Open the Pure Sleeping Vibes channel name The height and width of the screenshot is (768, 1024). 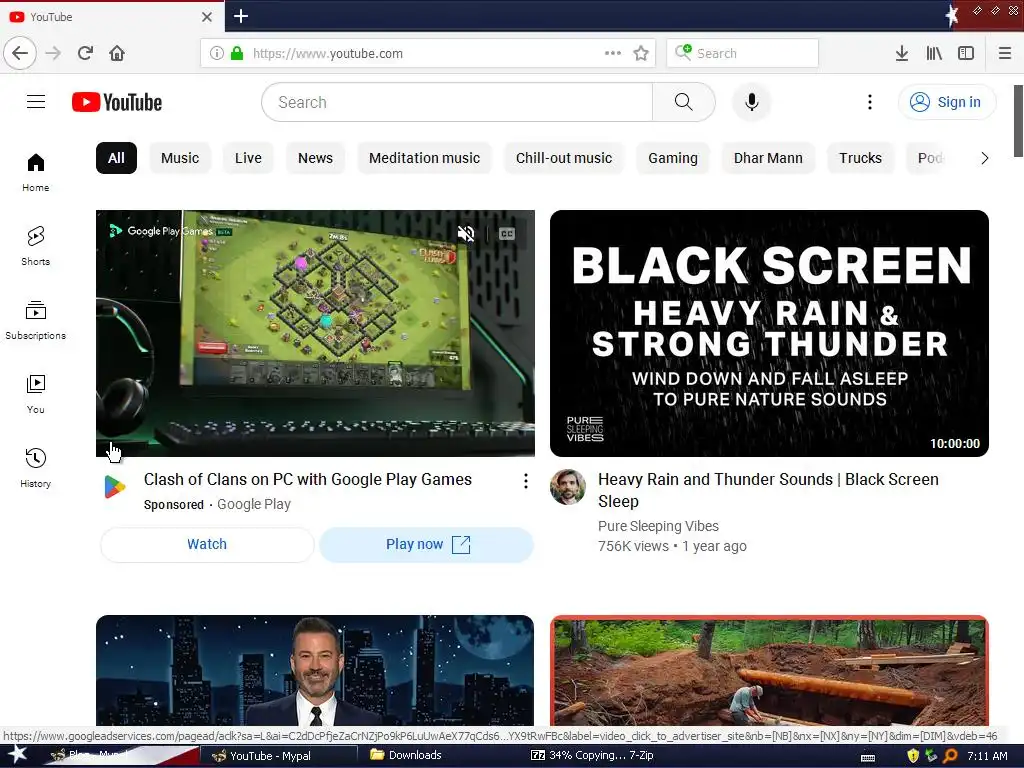[x=658, y=526]
